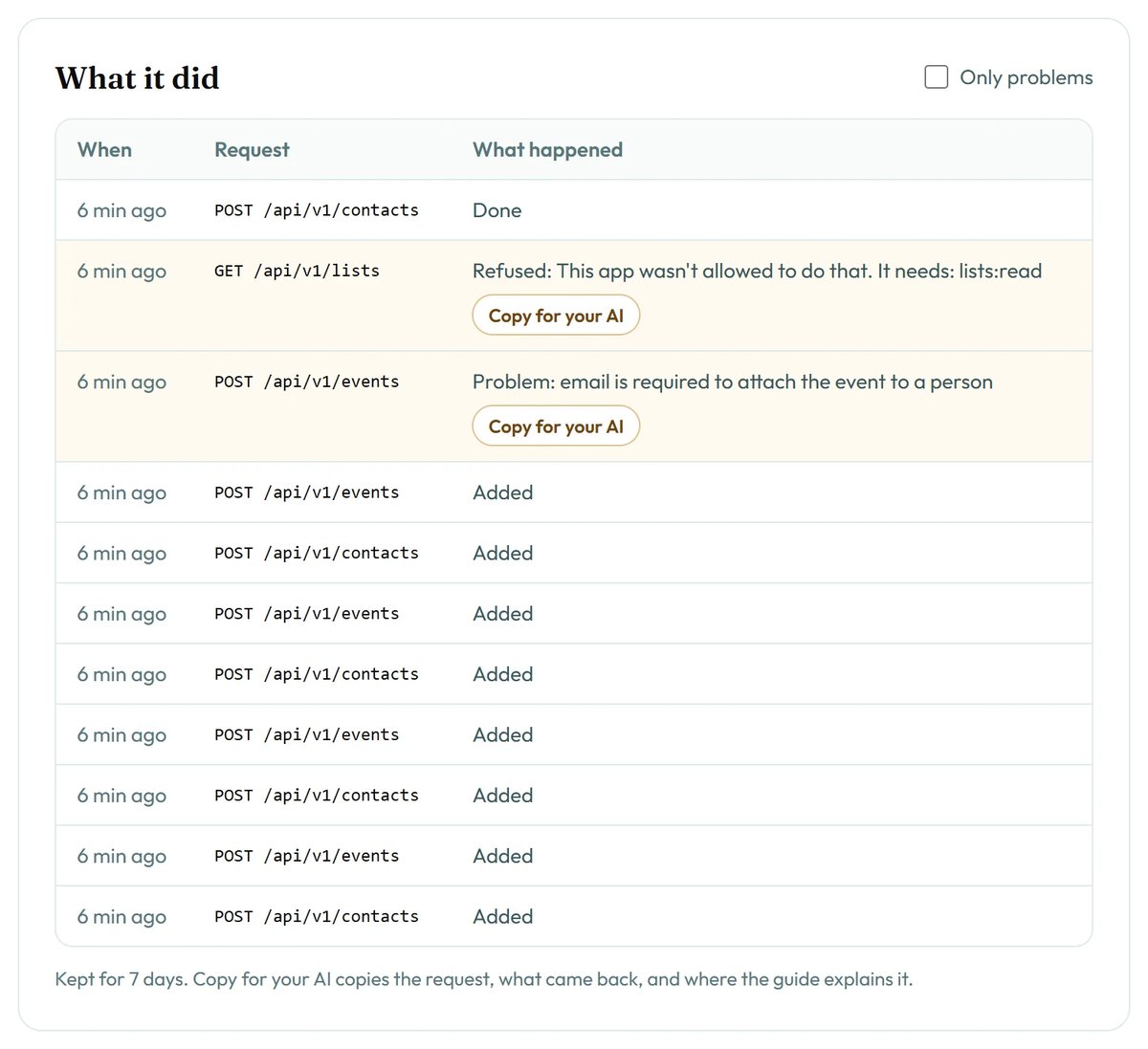Screen dimensions: 1148x1049
Task: Select the 'What happened' column header
Action: coord(547,150)
